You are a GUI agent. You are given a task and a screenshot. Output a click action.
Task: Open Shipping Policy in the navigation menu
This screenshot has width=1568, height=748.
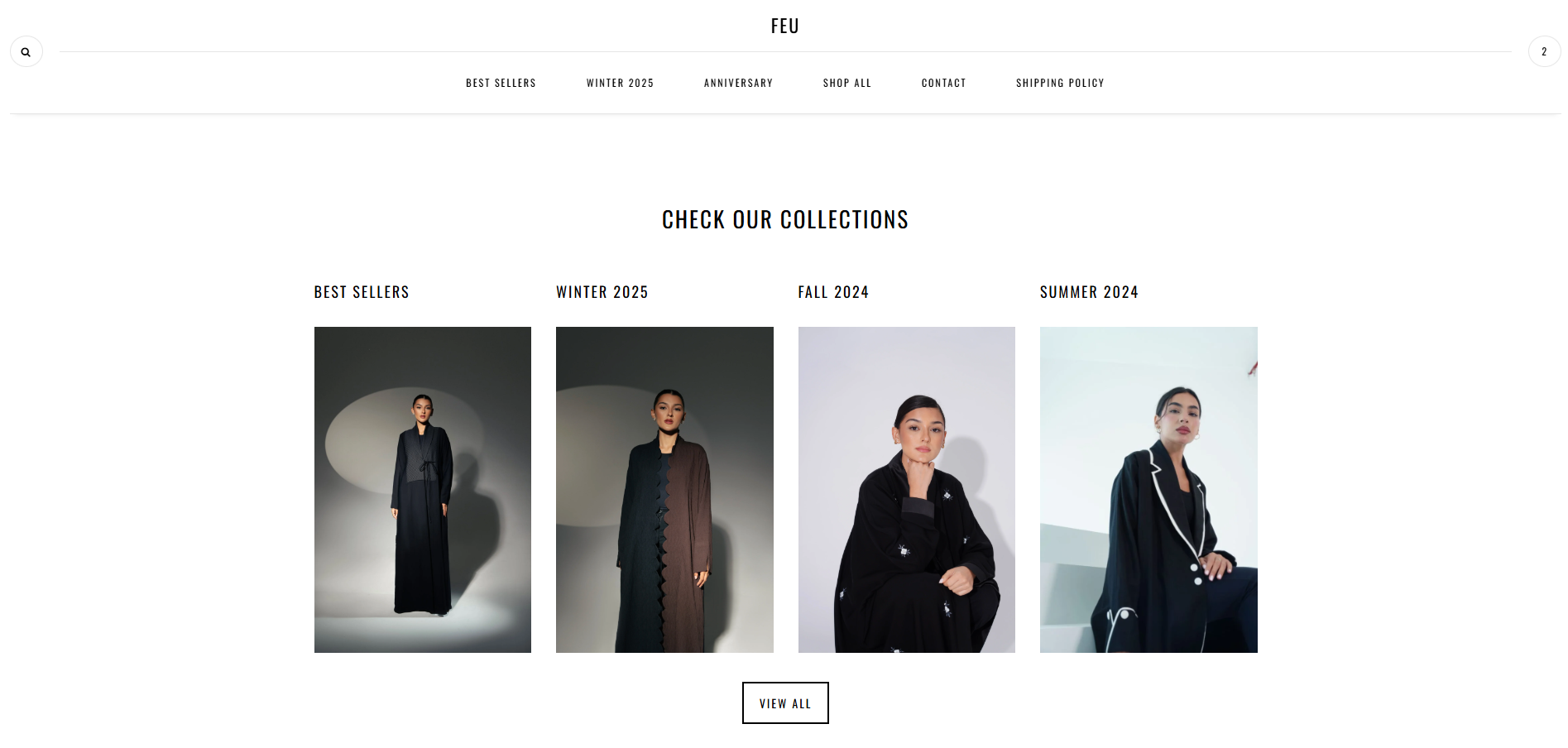point(1060,83)
